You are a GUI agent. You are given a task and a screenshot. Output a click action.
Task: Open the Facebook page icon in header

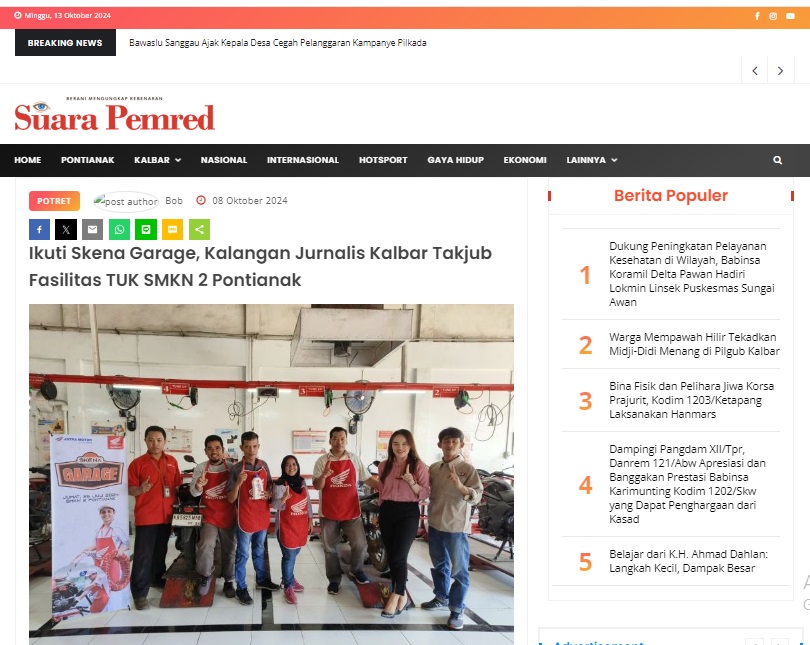pos(757,16)
